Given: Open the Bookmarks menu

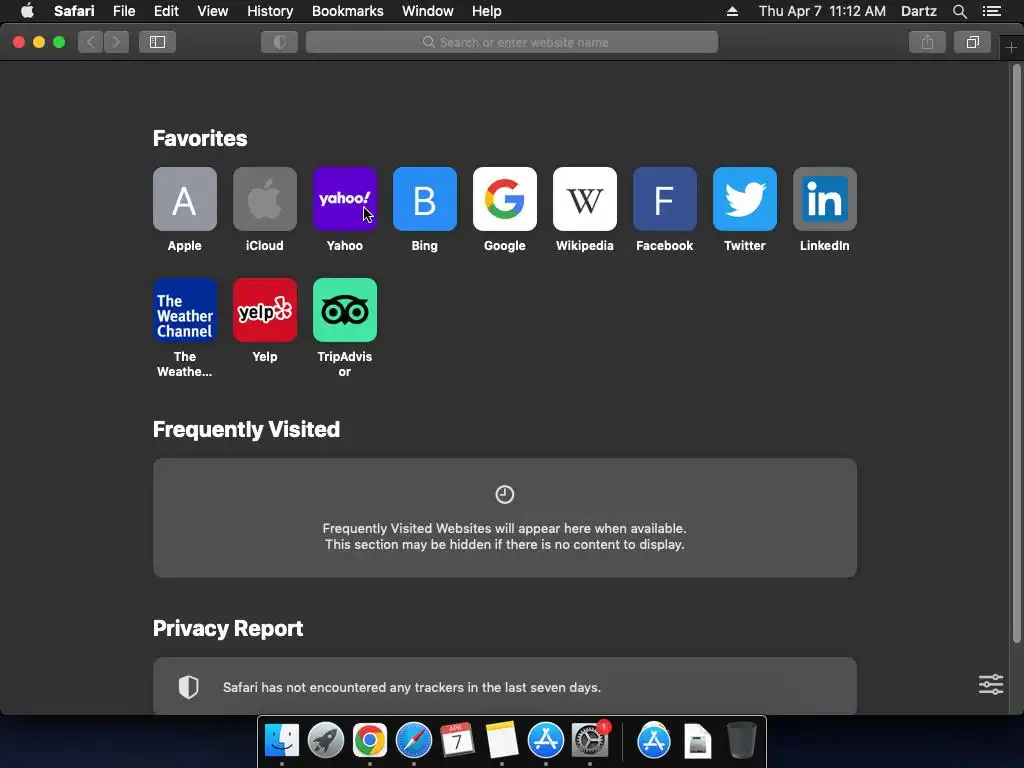Looking at the screenshot, I should click(347, 11).
